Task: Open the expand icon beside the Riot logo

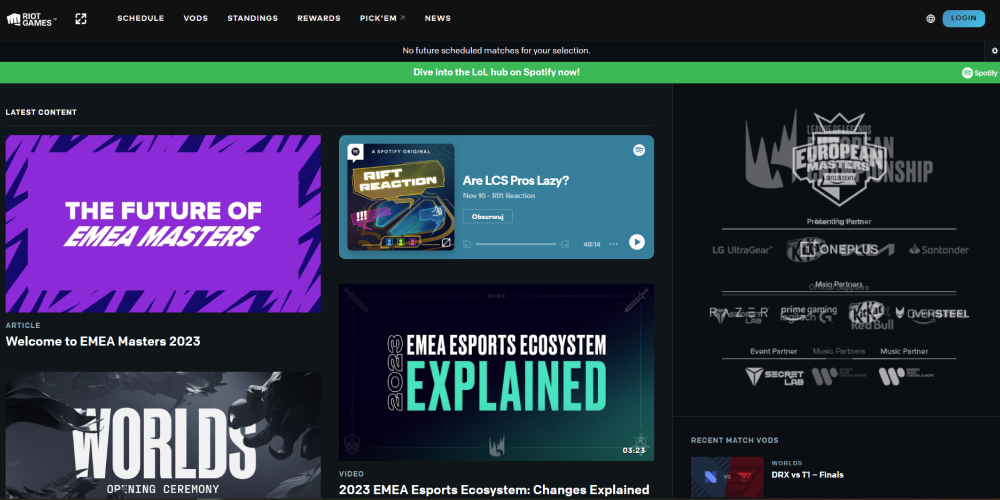Action: (80, 18)
